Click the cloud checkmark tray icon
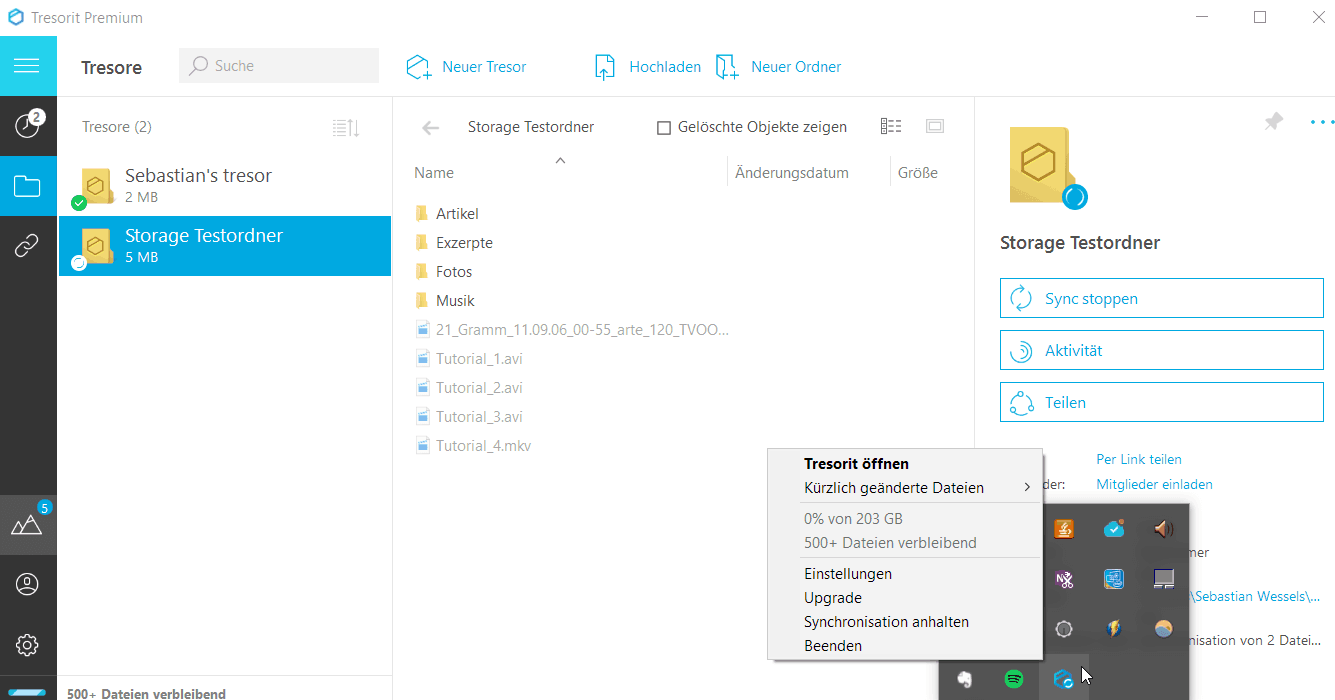Image resolution: width=1335 pixels, height=700 pixels. point(1114,529)
